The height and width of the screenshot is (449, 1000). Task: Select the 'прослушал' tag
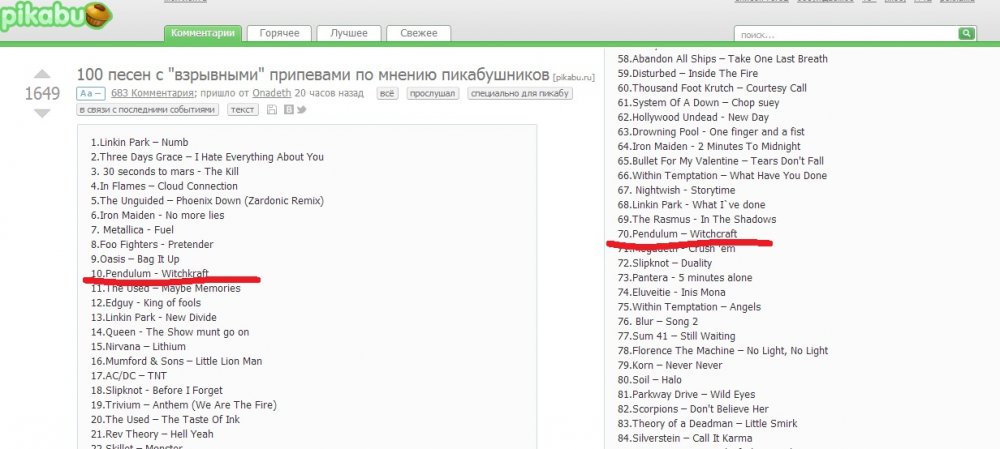(433, 94)
